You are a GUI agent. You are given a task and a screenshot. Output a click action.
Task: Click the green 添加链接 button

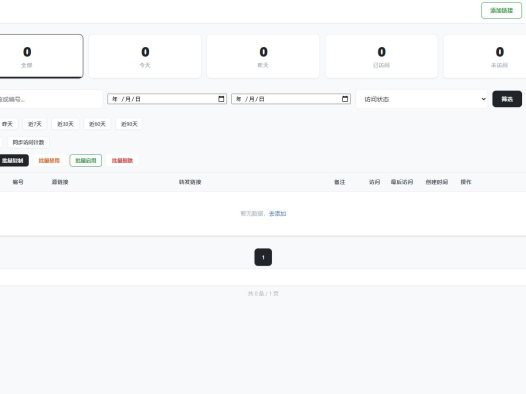tap(502, 10)
